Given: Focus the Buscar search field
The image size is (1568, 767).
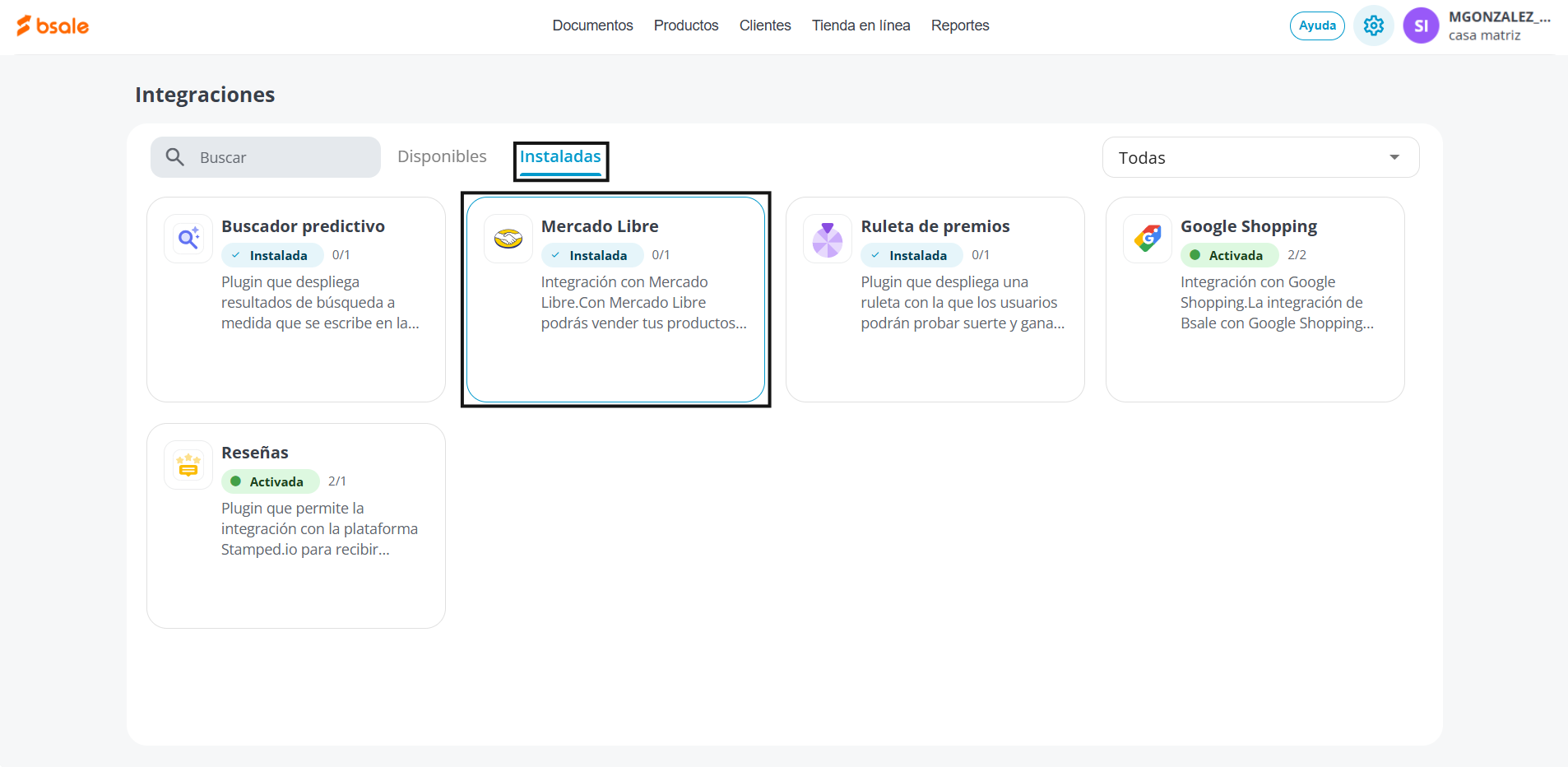Looking at the screenshot, I should tap(266, 157).
